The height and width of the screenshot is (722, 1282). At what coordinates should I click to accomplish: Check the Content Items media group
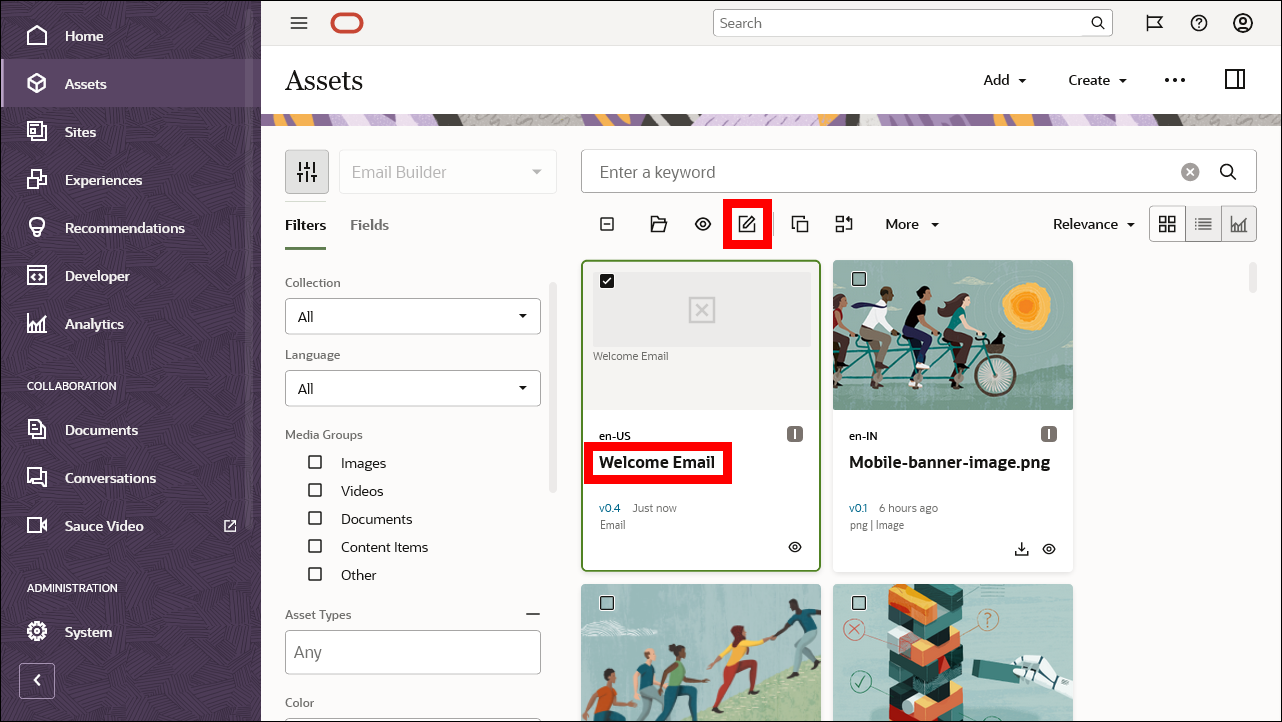(x=315, y=546)
